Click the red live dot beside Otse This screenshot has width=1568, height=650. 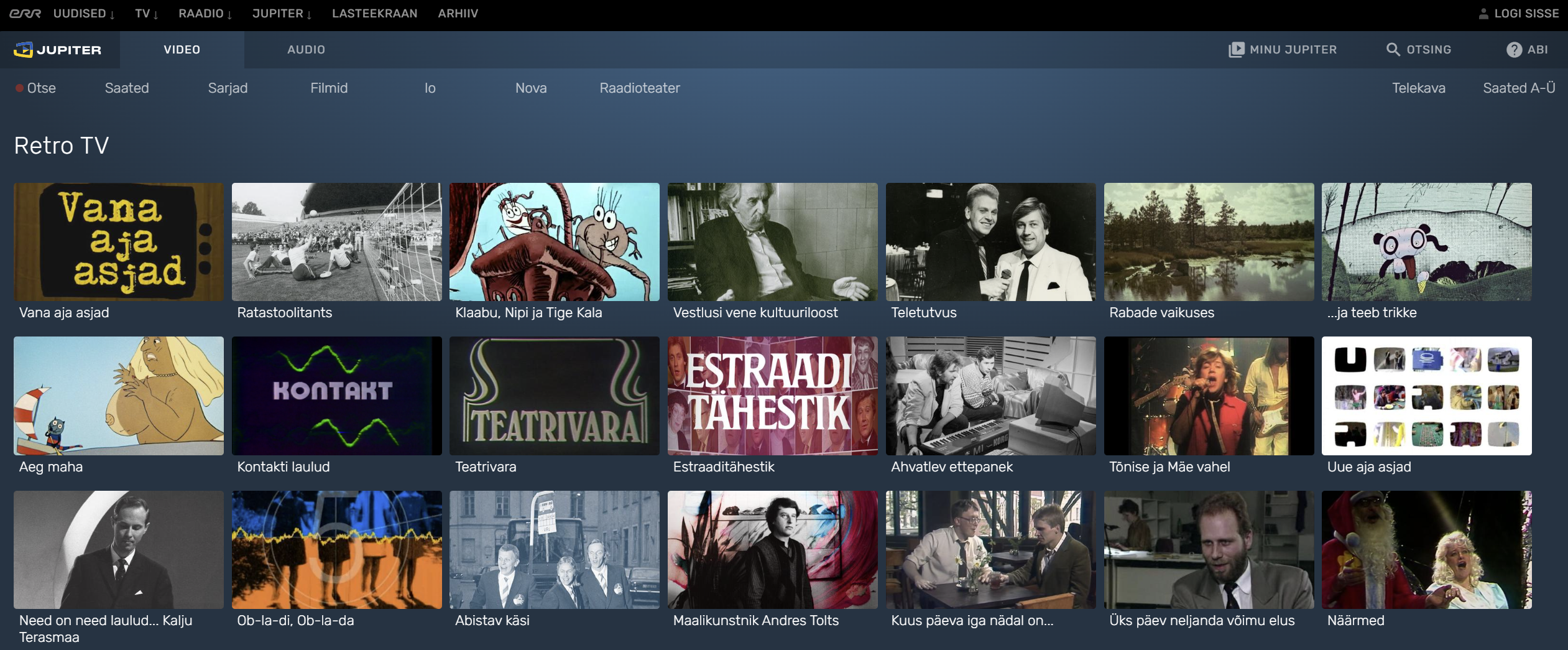[19, 88]
